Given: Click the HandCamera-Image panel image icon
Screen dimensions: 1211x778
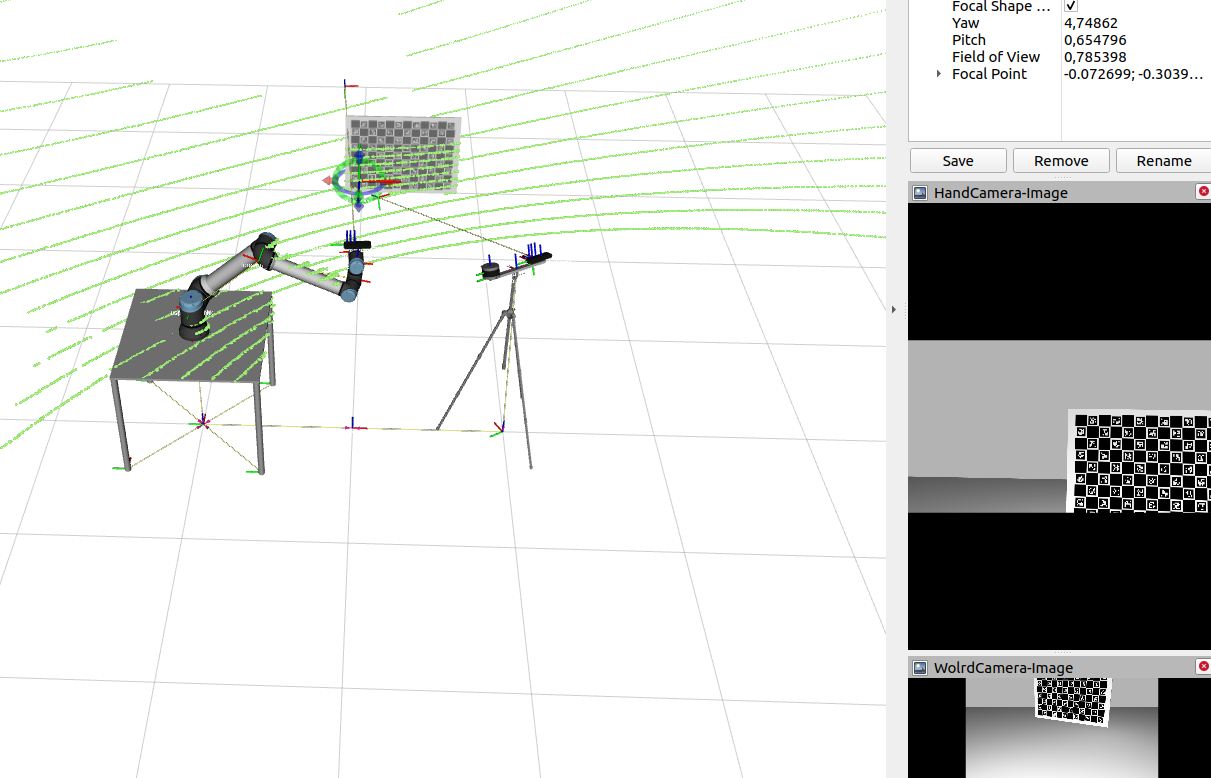Looking at the screenshot, I should pos(919,192).
